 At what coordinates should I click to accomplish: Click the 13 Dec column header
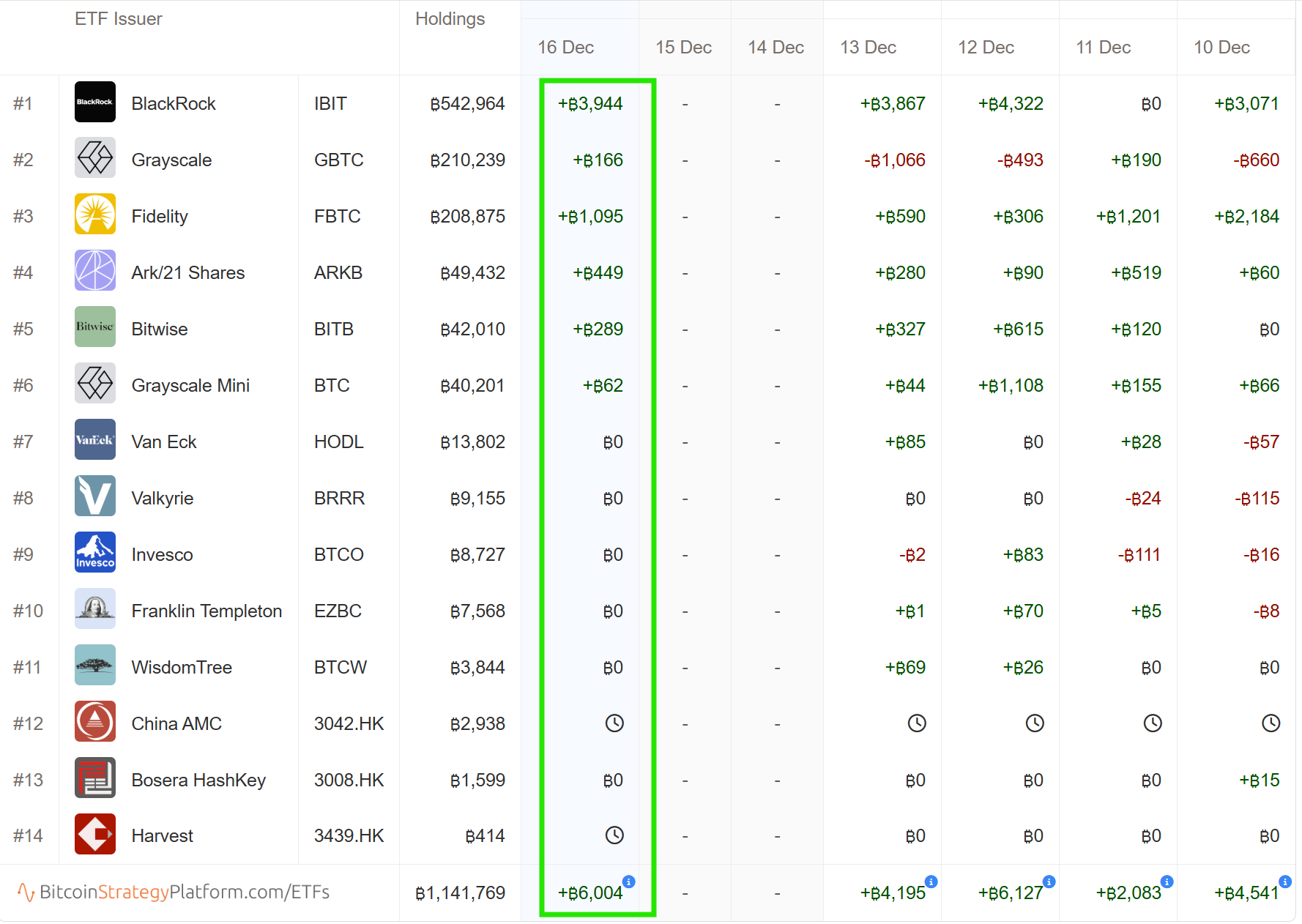868,48
